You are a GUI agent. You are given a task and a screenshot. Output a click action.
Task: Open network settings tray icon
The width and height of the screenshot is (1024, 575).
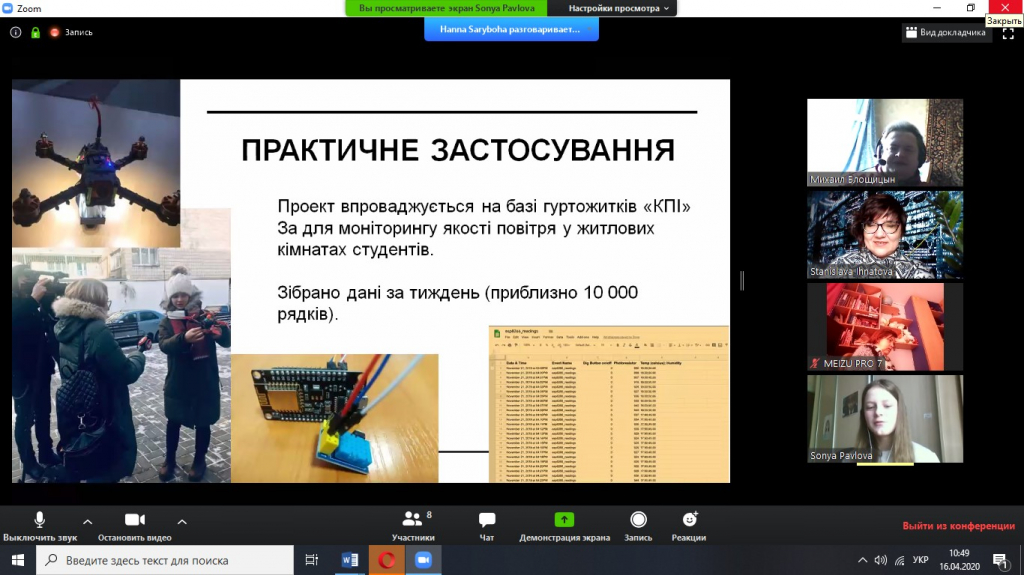pyautogui.click(x=900, y=560)
